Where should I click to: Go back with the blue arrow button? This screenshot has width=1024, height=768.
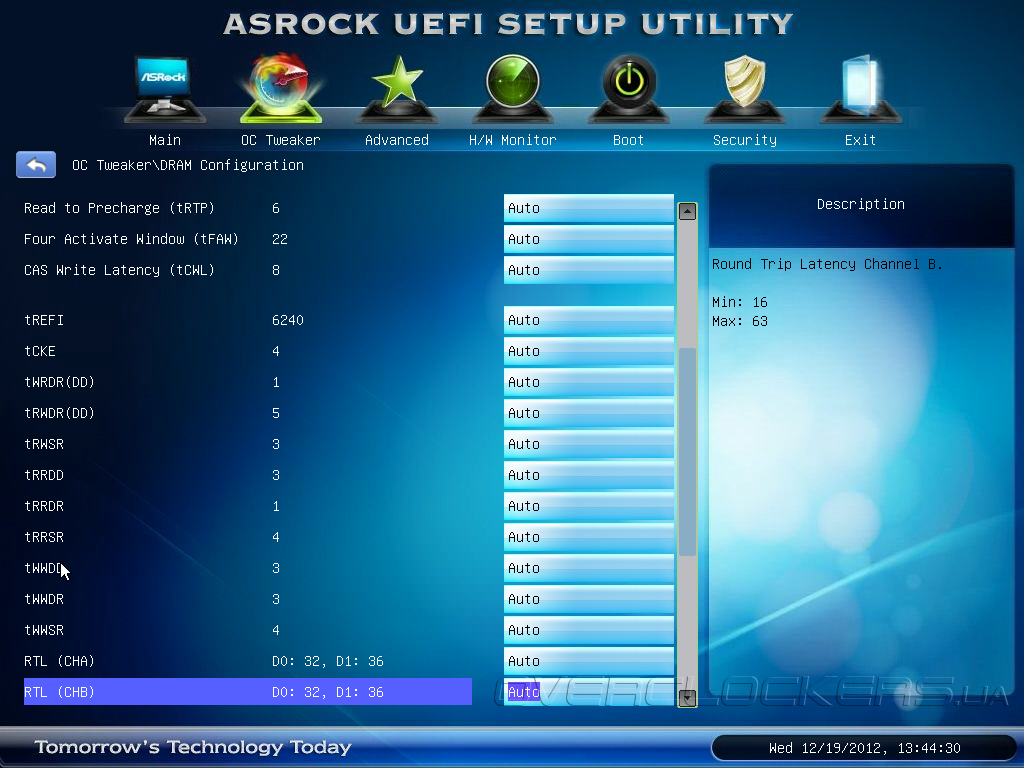click(x=36, y=165)
